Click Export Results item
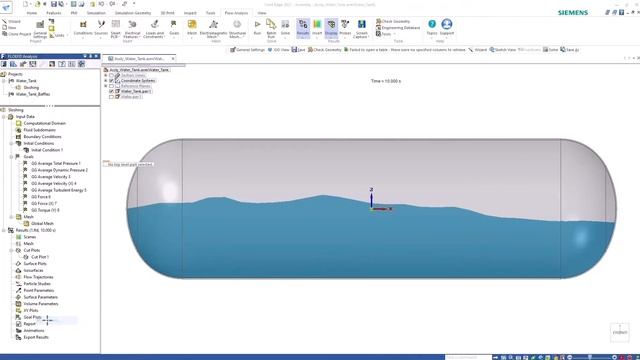 point(36,337)
